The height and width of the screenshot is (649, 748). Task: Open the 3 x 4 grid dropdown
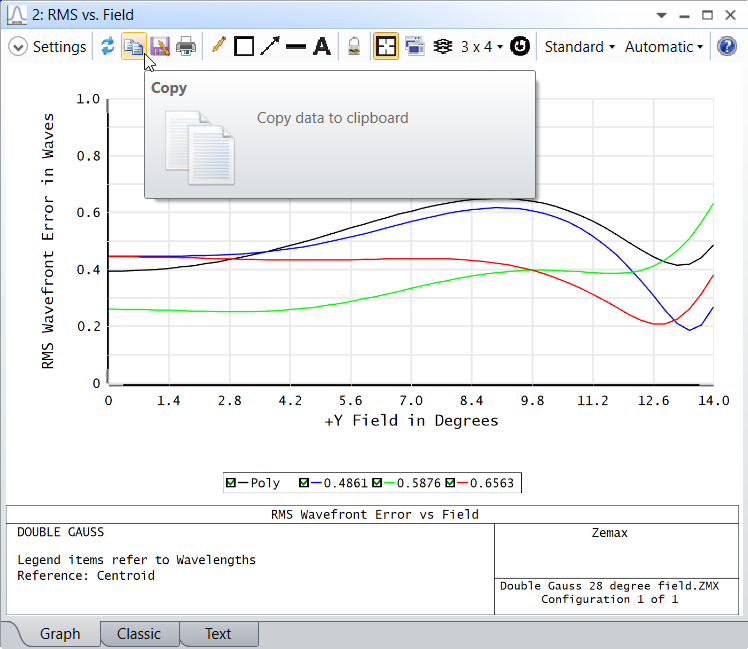(481, 47)
